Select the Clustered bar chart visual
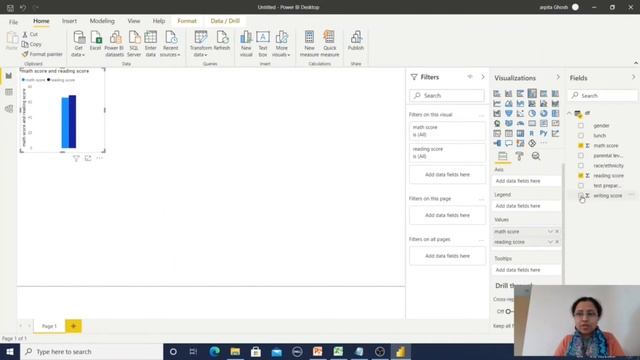Screen dimensions: 640x360 click(520, 93)
